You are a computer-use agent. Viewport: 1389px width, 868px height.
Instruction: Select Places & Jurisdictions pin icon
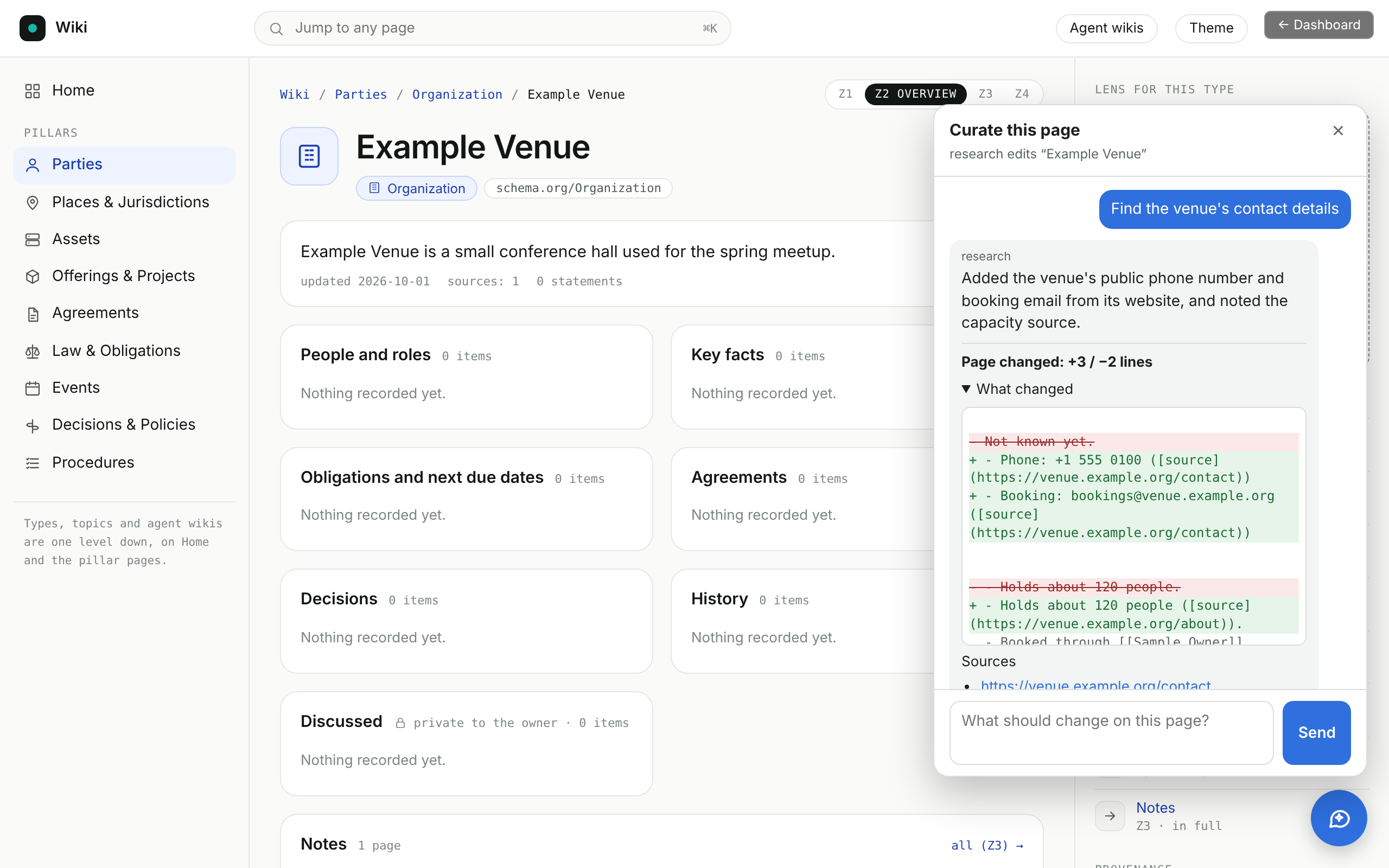pyautogui.click(x=33, y=203)
